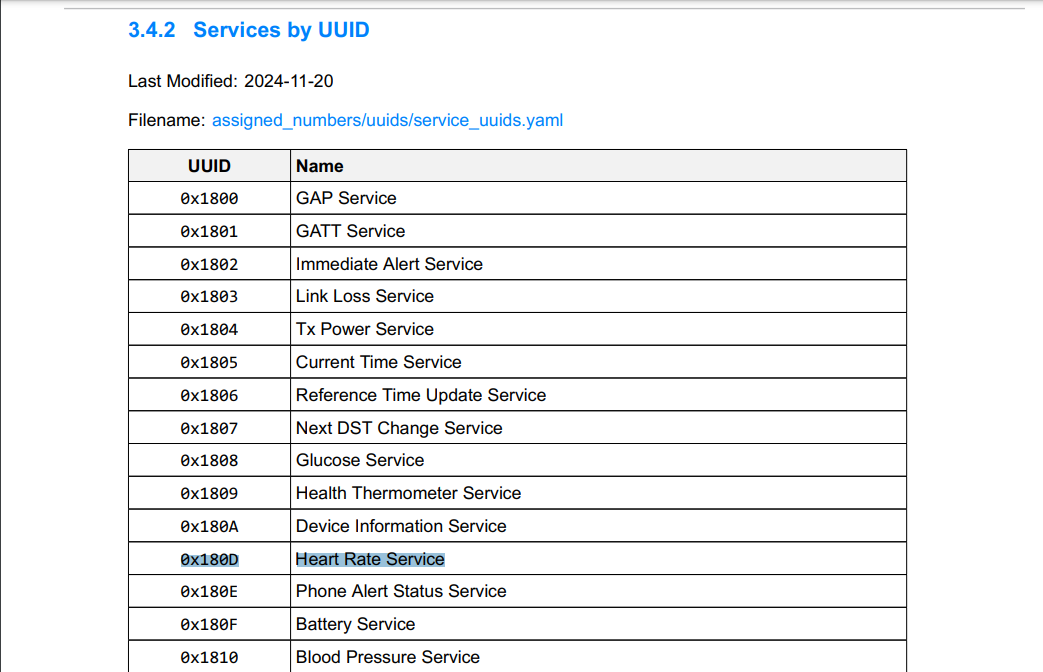Click the GATT Service entry
This screenshot has height=672, width=1043.
[x=350, y=231]
